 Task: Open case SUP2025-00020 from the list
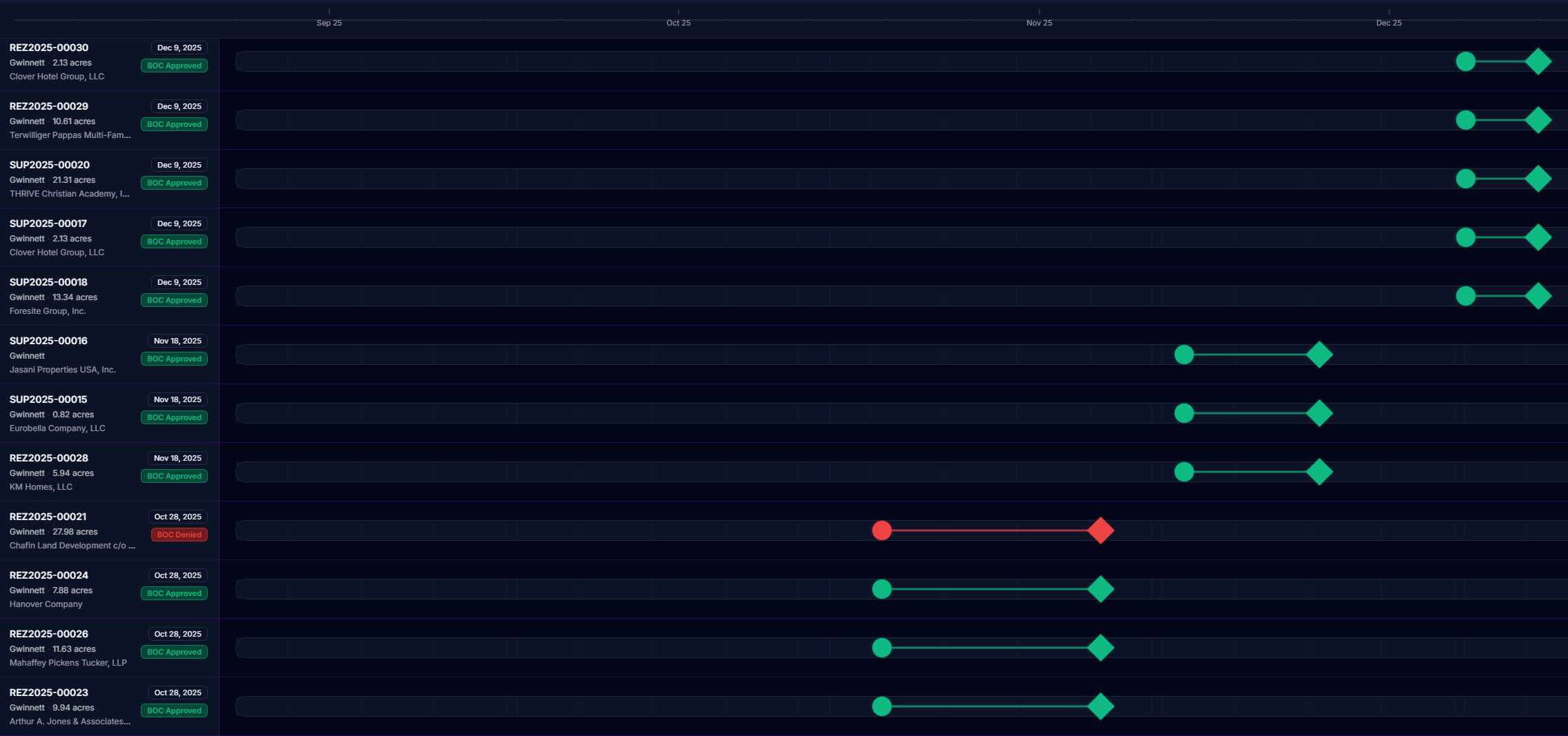pos(50,165)
